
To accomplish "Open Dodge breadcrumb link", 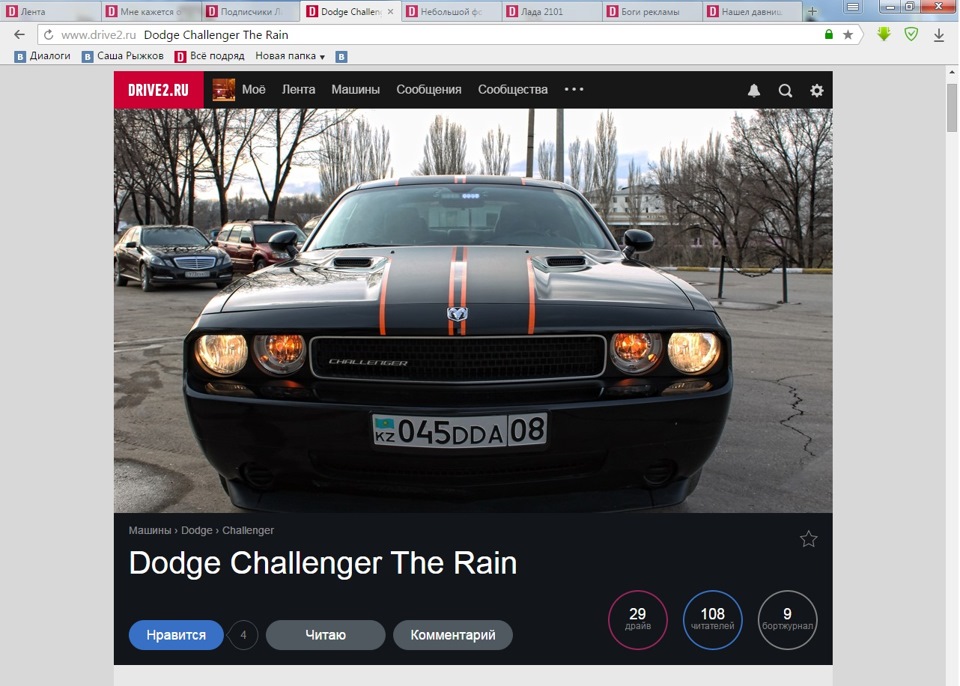I will [197, 530].
